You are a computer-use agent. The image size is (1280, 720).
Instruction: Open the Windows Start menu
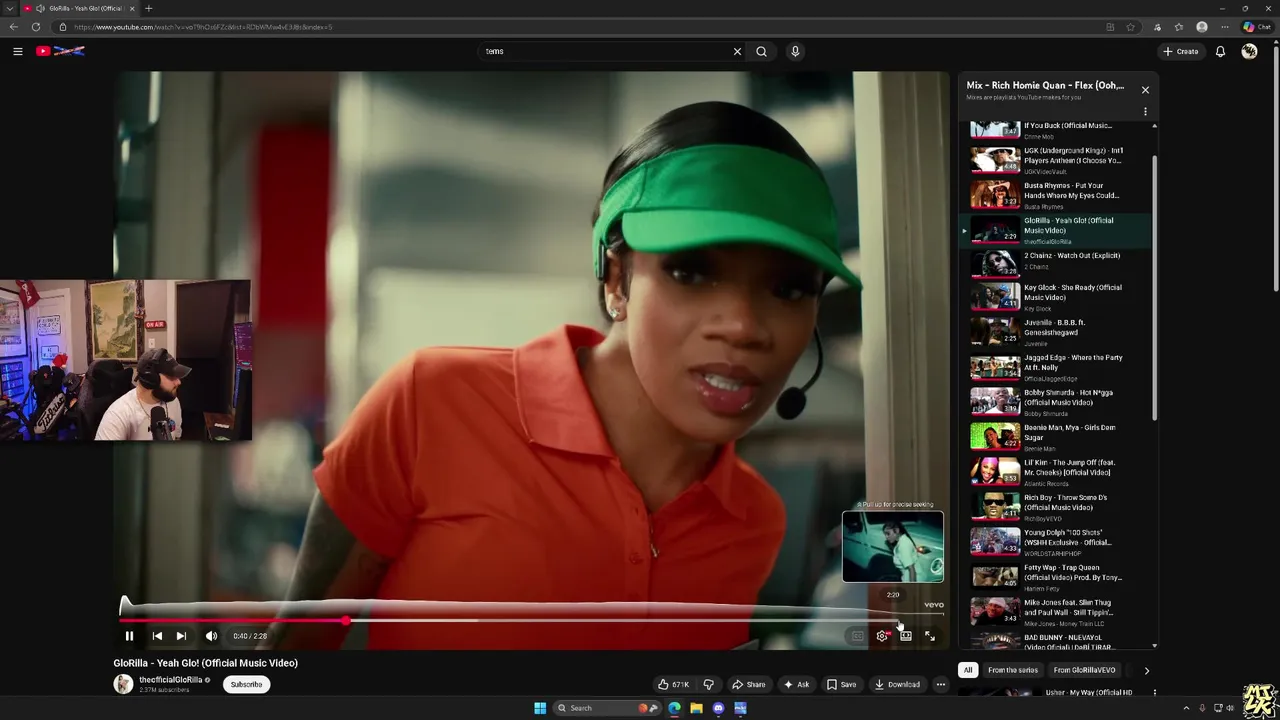point(540,708)
